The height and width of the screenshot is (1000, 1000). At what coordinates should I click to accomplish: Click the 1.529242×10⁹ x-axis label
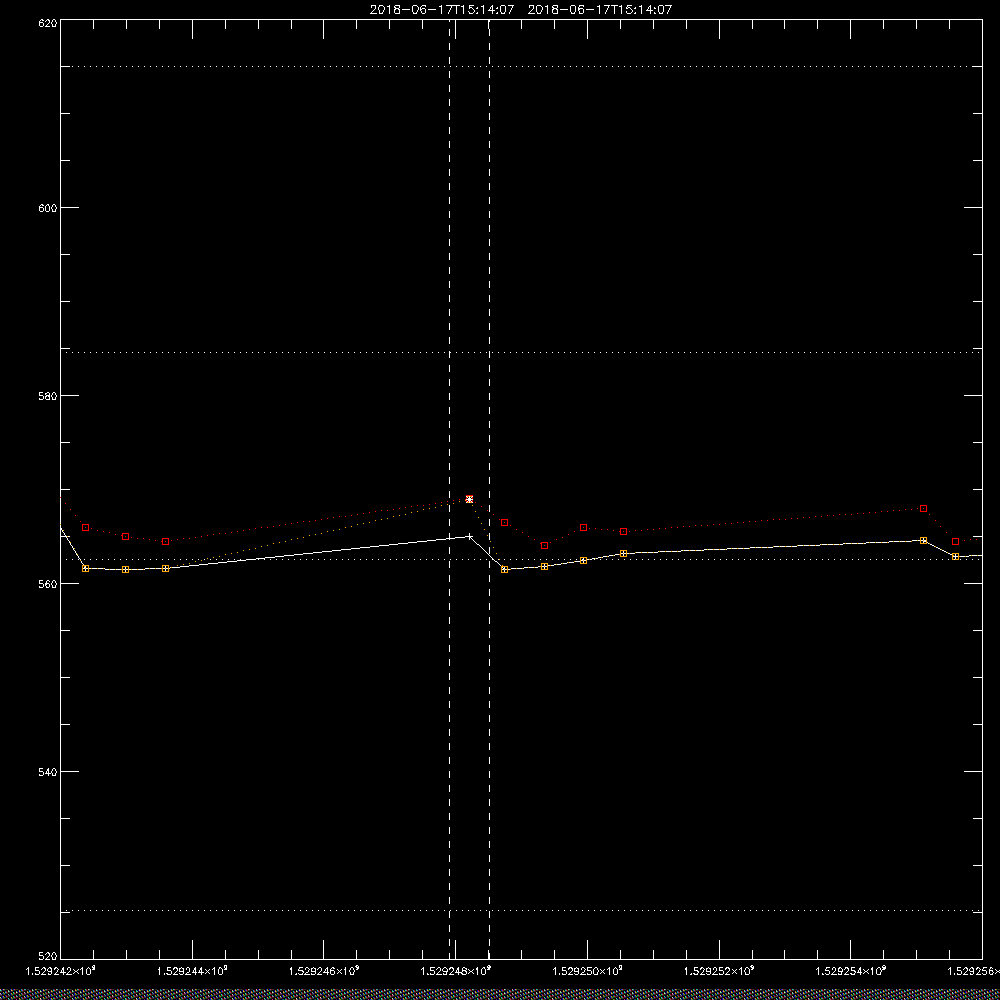click(61, 971)
